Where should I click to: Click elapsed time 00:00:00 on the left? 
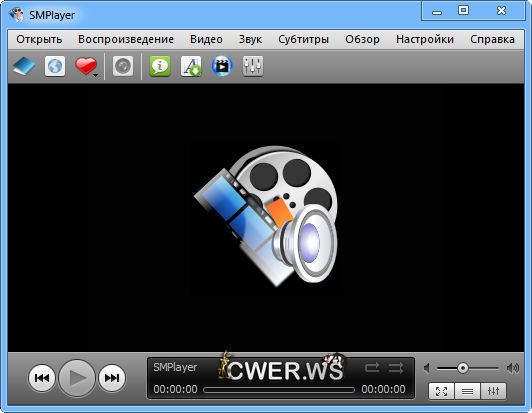(x=175, y=389)
